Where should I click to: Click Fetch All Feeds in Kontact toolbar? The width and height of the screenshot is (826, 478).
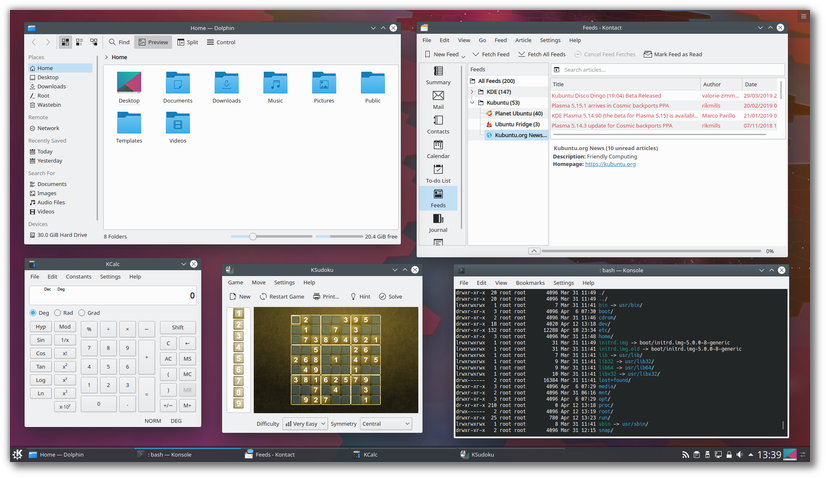pos(542,54)
